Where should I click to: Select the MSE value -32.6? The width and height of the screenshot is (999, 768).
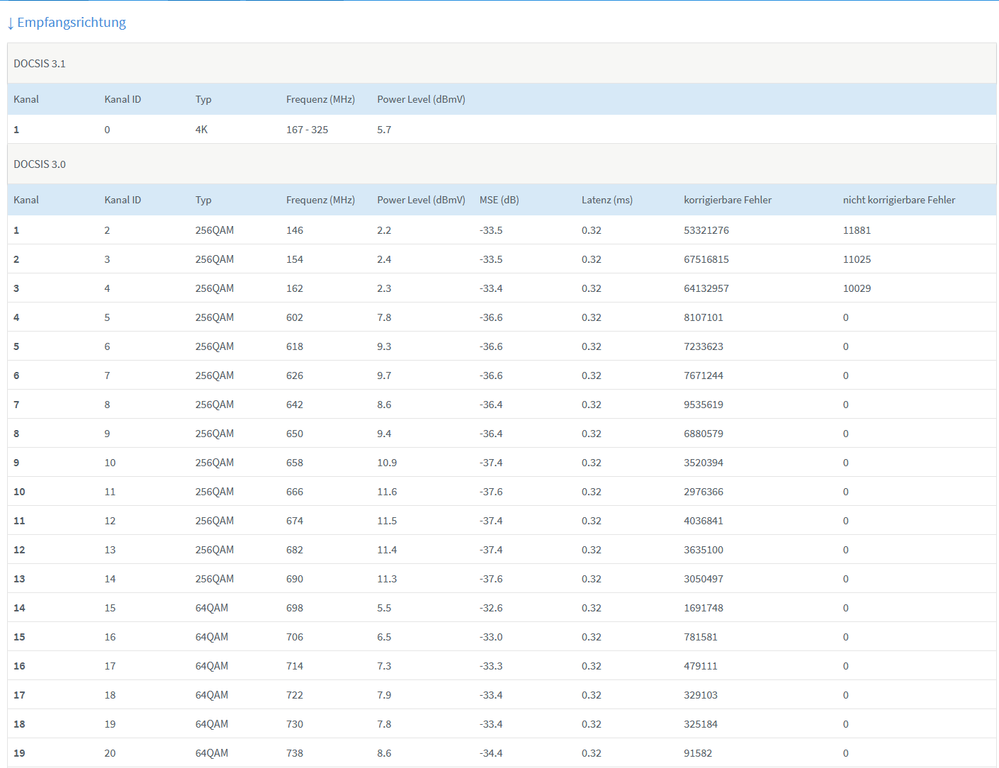click(x=491, y=608)
